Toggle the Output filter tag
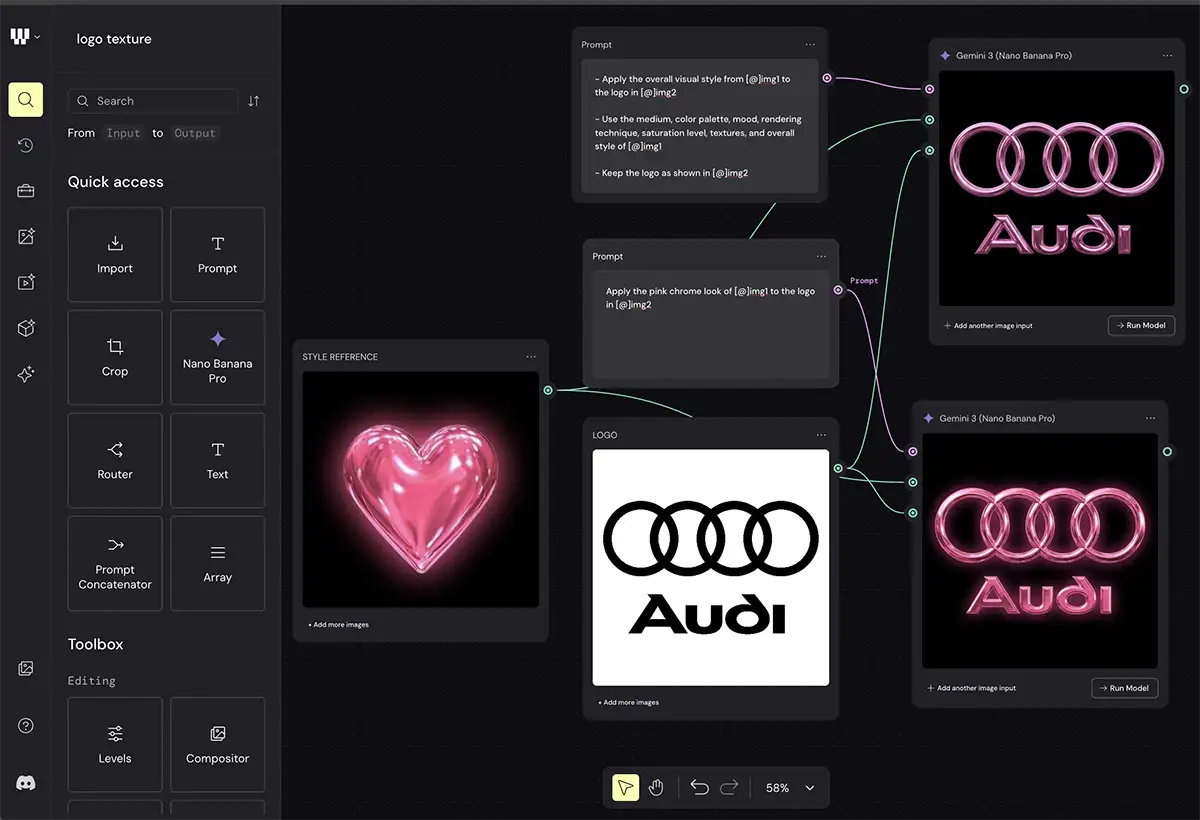This screenshot has width=1200, height=820. click(x=194, y=133)
